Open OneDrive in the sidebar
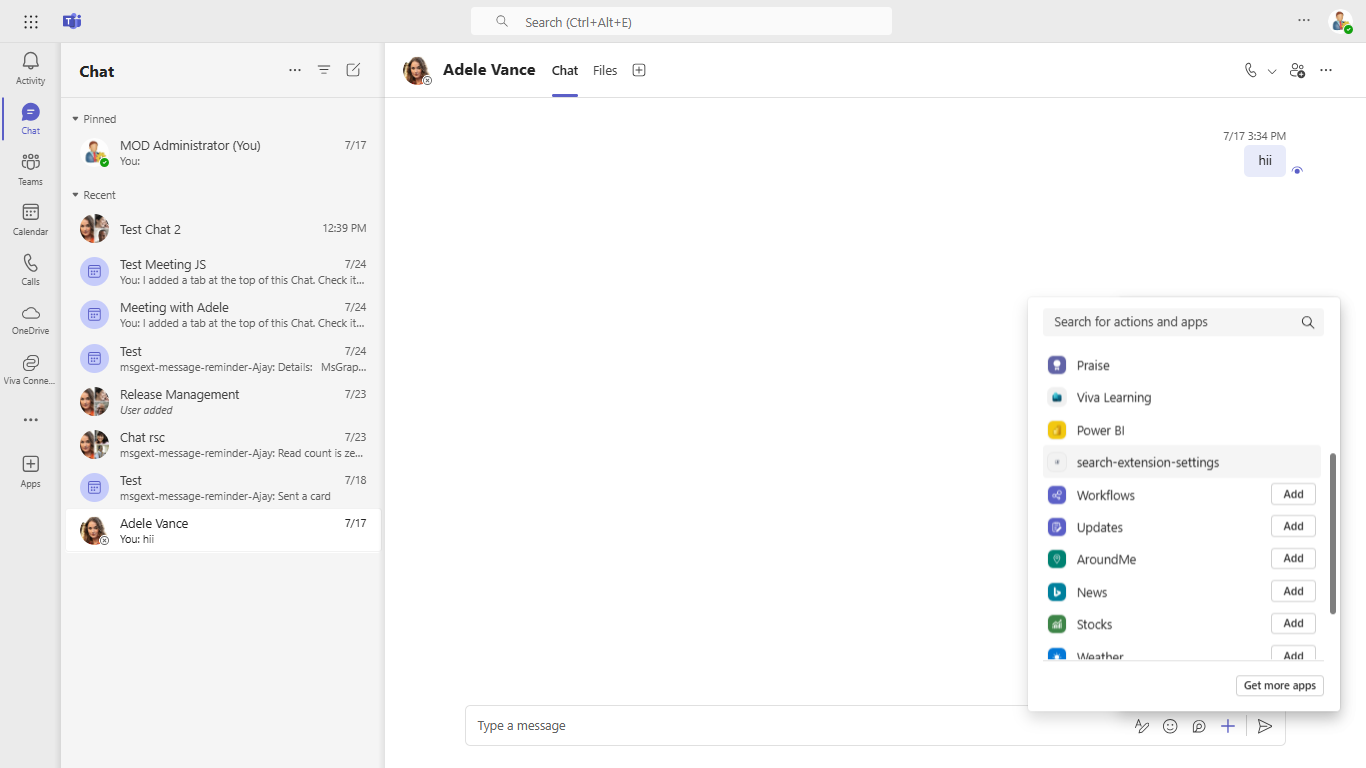 [x=30, y=318]
